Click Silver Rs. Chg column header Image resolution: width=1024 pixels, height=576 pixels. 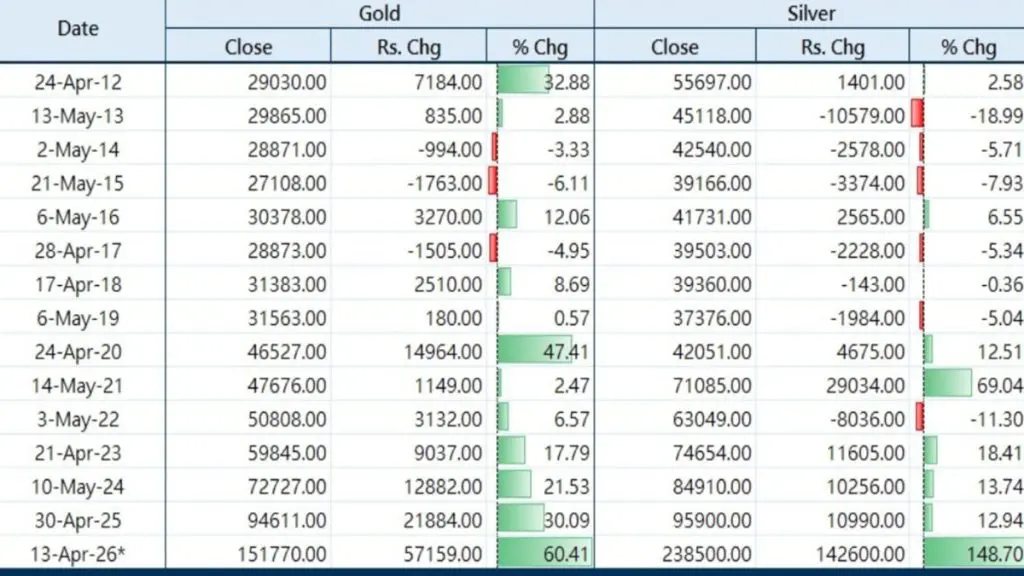(x=833, y=46)
